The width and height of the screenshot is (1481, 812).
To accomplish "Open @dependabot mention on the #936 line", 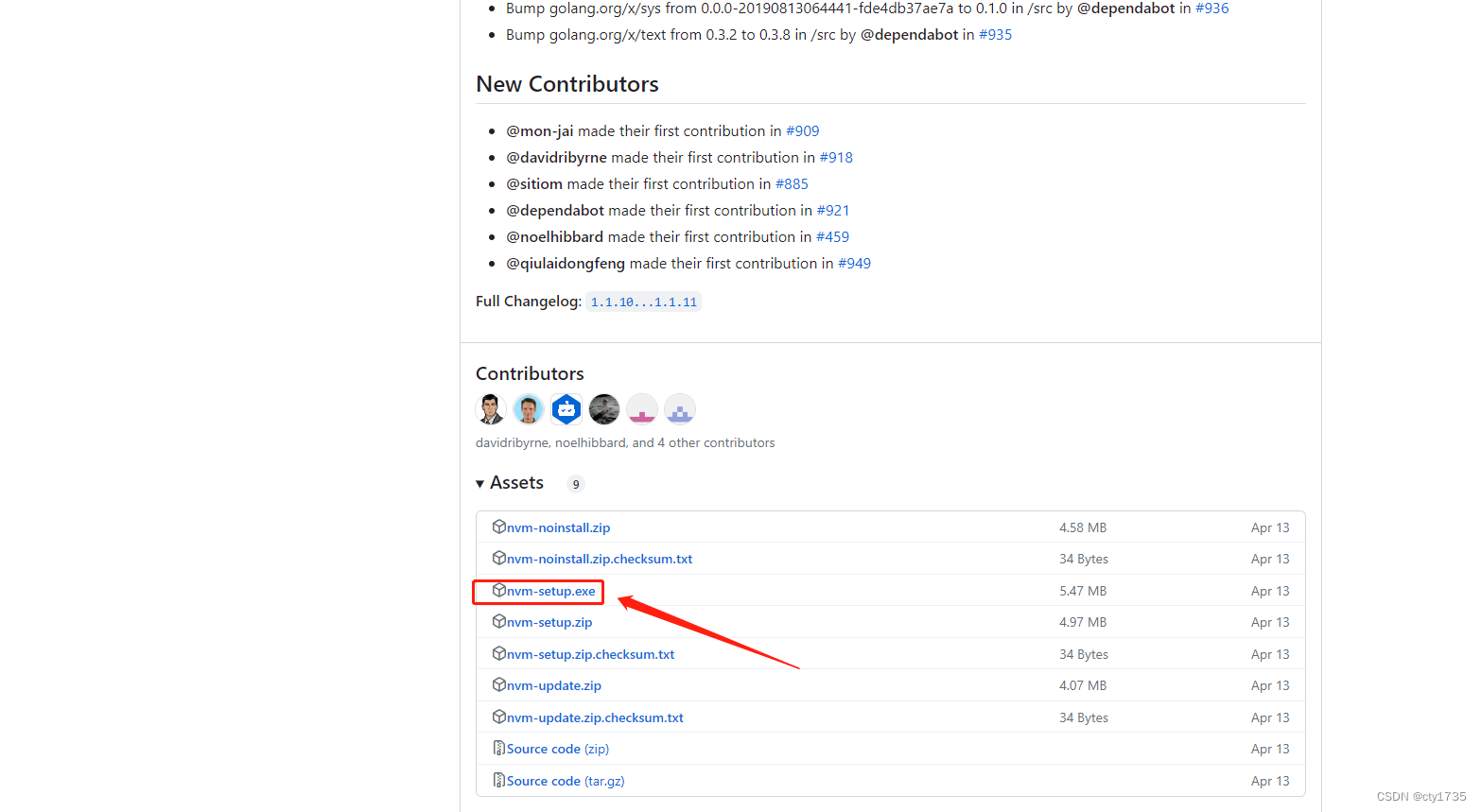I will coord(1126,9).
